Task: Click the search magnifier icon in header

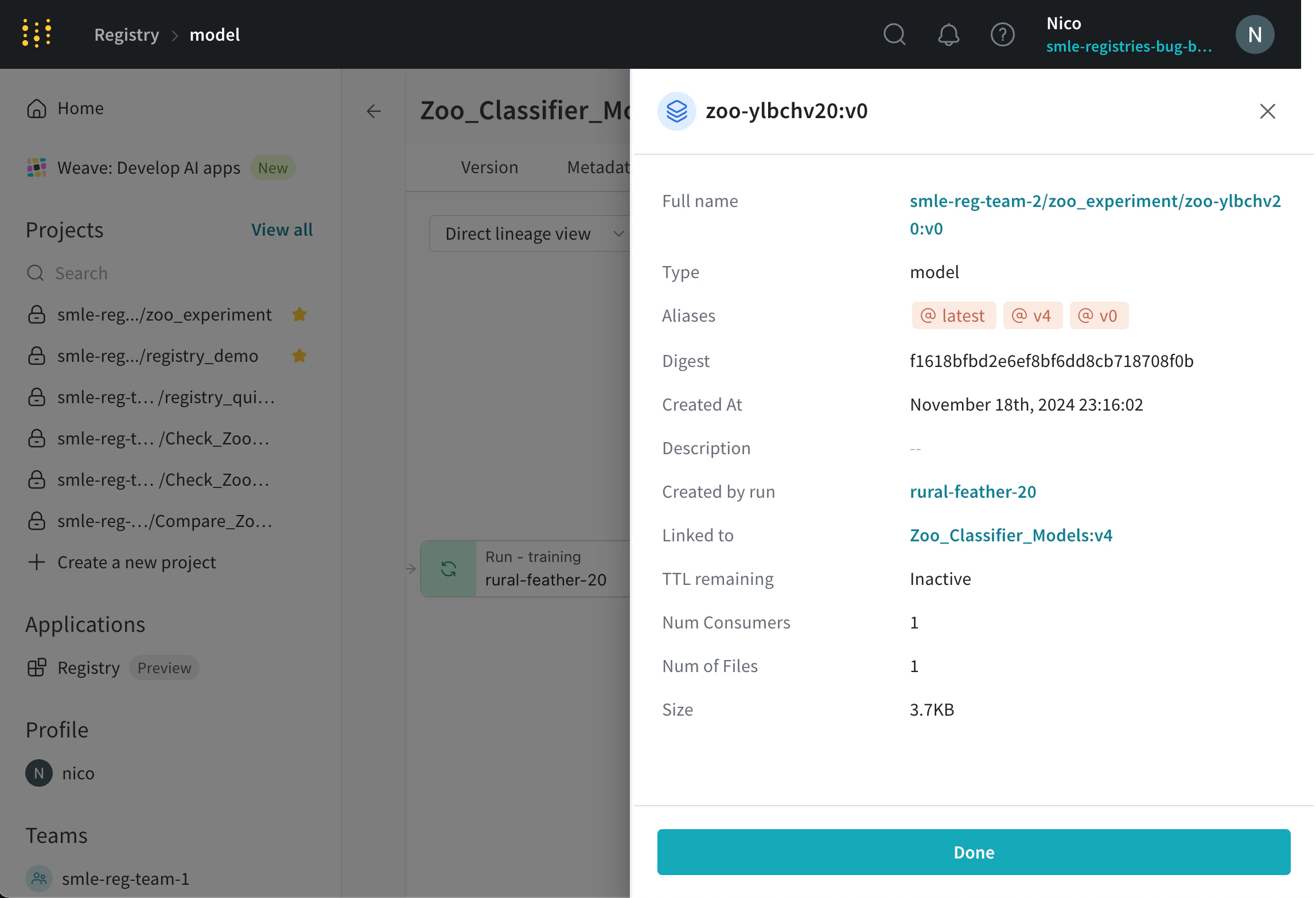Action: tap(894, 34)
